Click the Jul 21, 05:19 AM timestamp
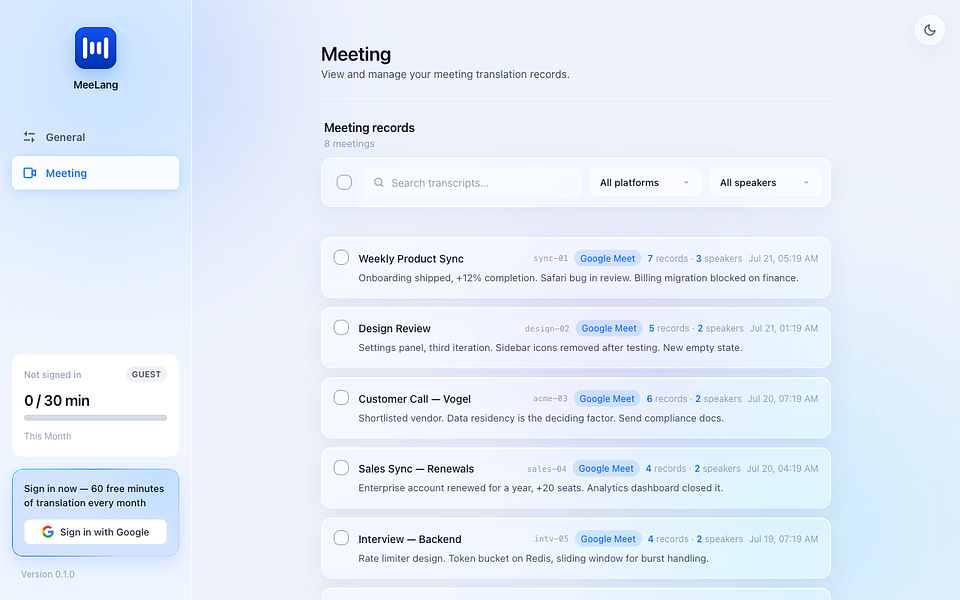 783,258
